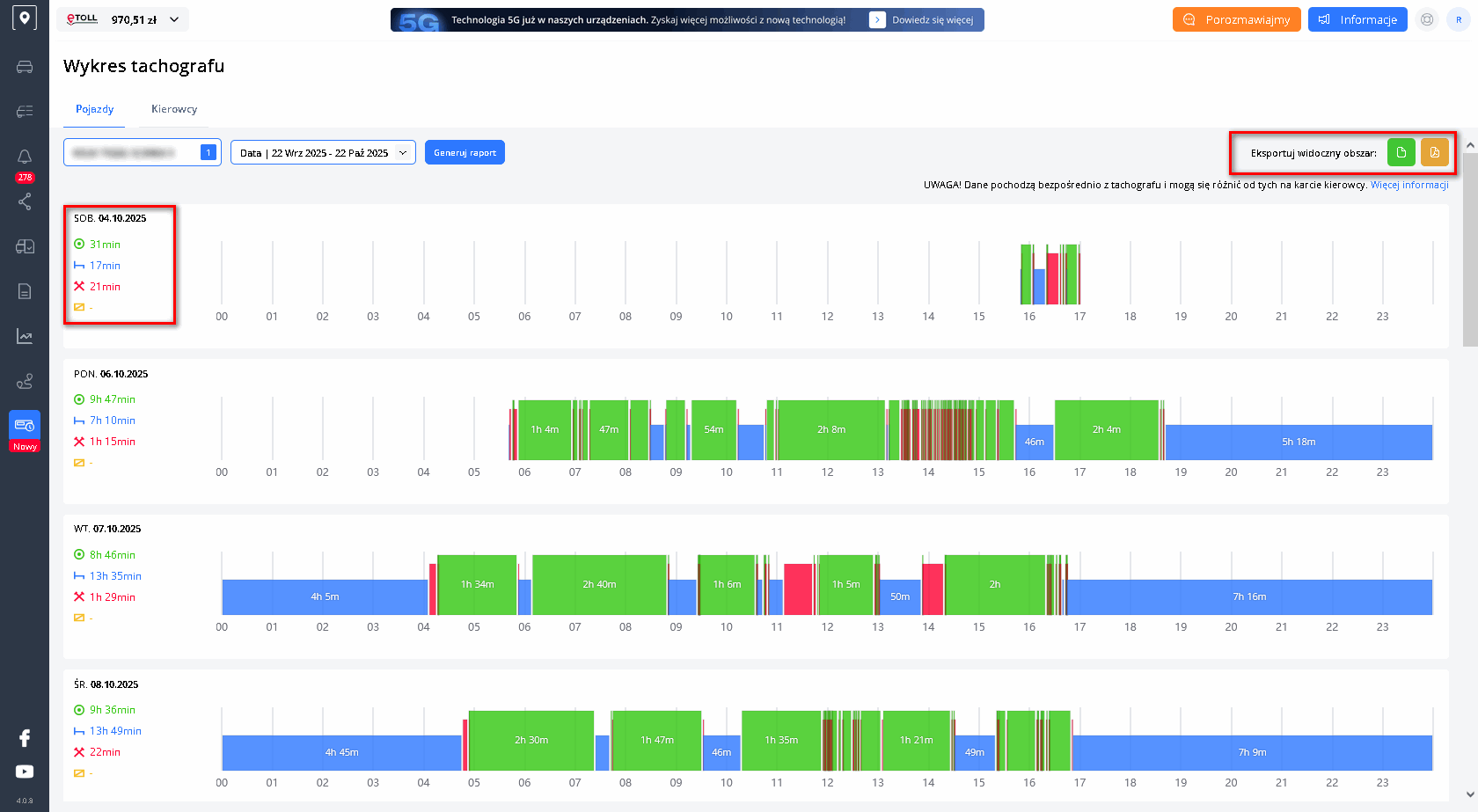
Task: Open the Więcej informacji link
Action: 1409,185
